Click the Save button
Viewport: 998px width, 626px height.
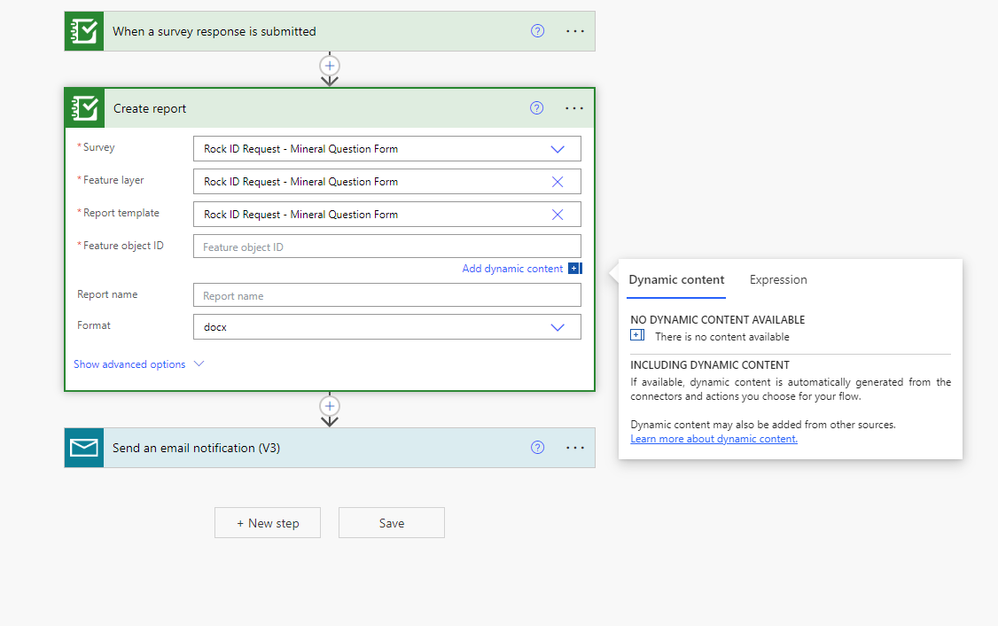tap(391, 523)
